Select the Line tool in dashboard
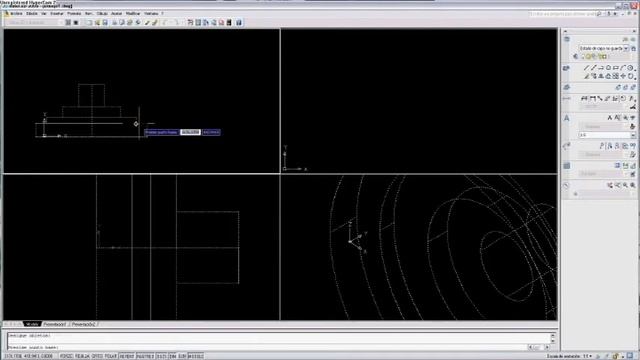This screenshot has width=640, height=360. pos(586,68)
